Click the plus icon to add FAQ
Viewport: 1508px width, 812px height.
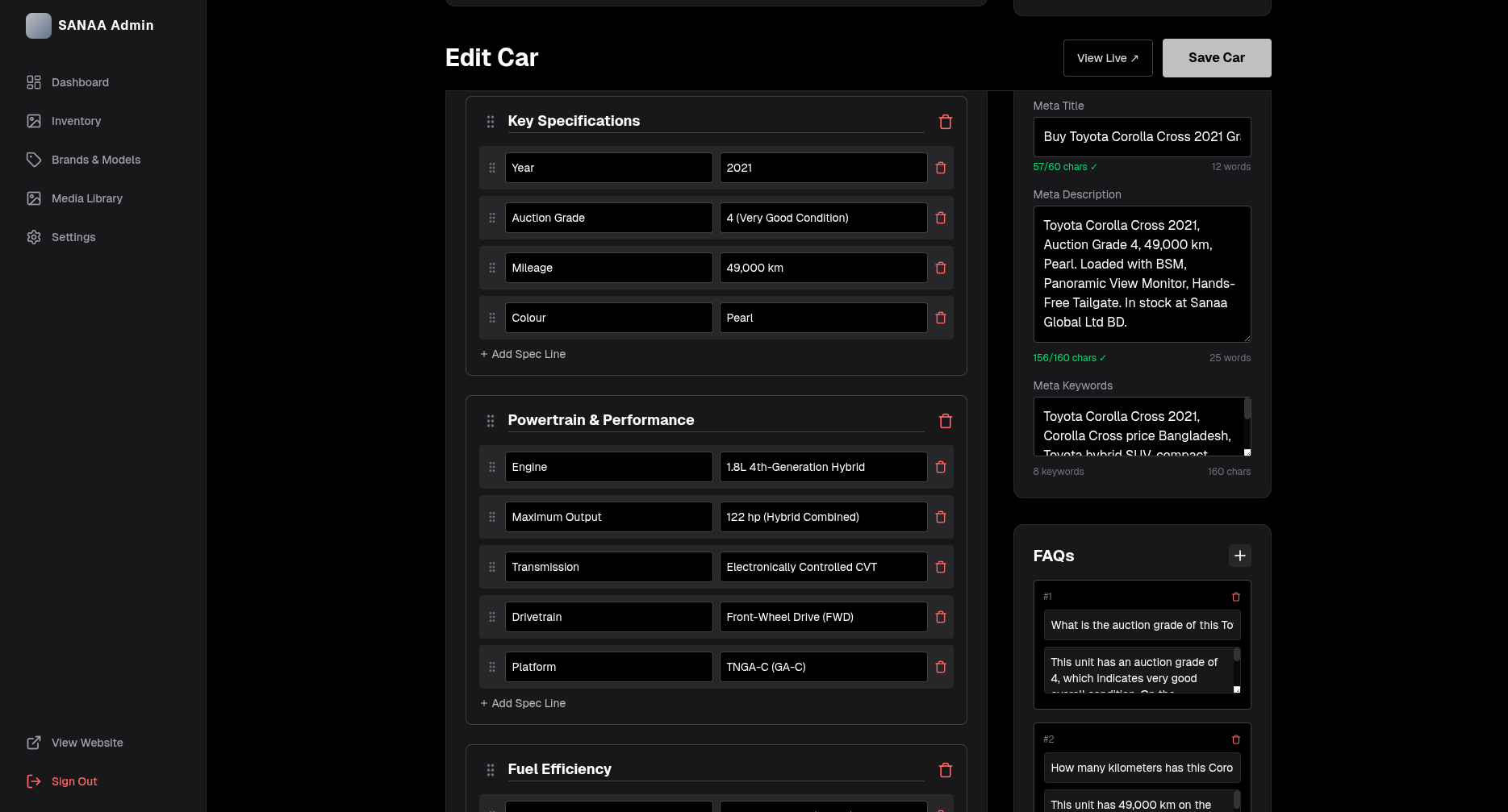point(1239,556)
